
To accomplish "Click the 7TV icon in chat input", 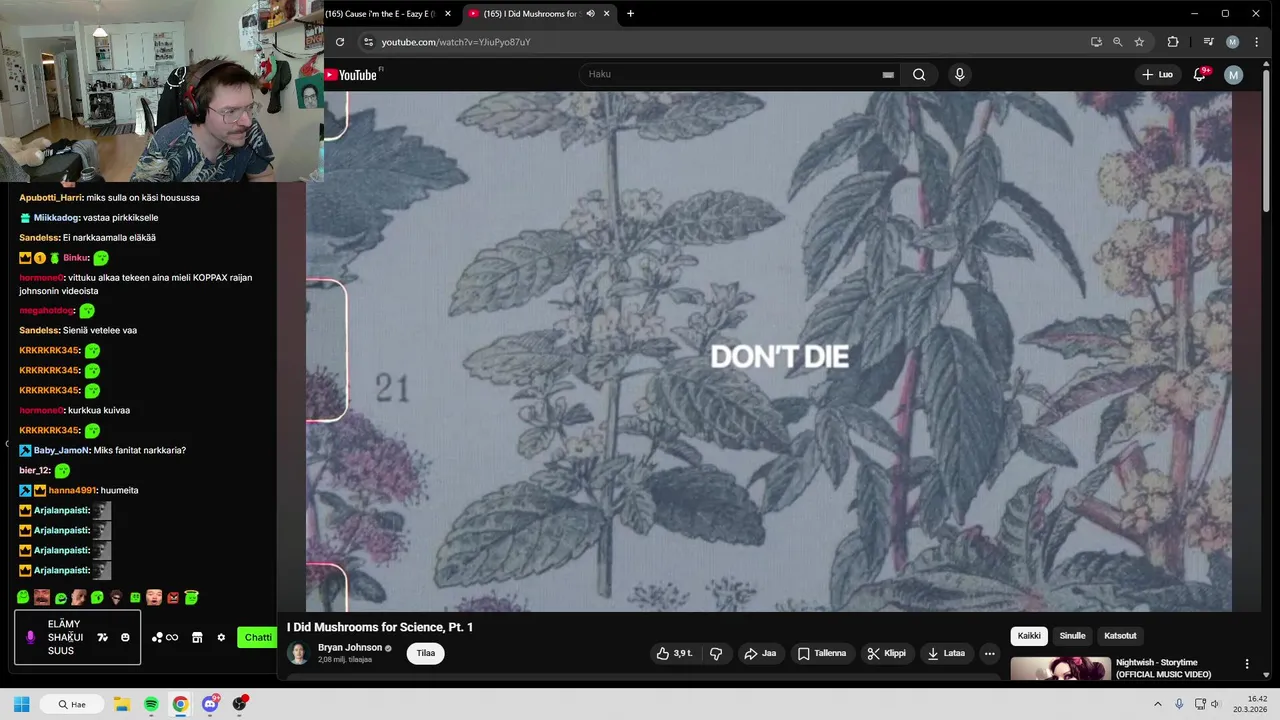I will tap(102, 637).
